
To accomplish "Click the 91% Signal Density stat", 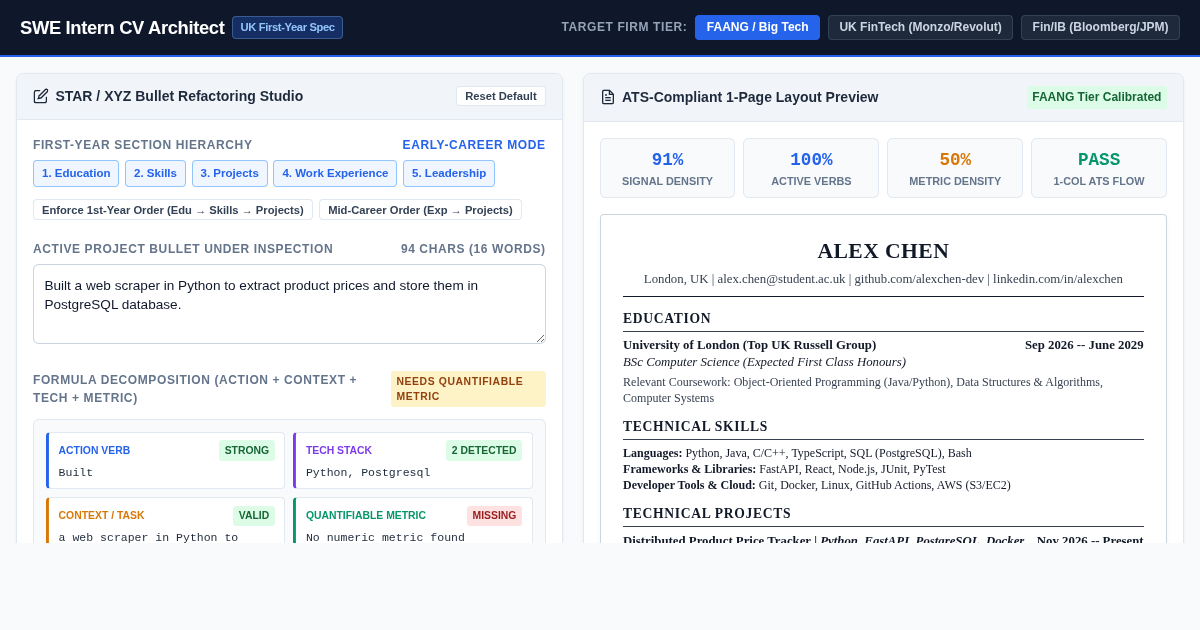I will coord(667,168).
